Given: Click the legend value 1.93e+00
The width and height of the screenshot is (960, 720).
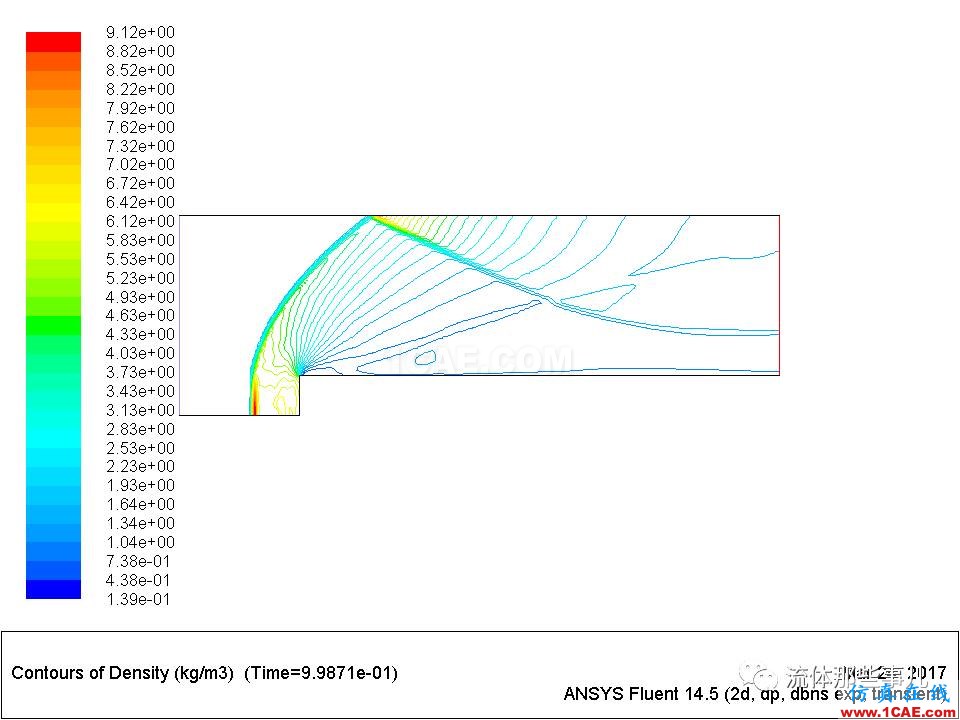Looking at the screenshot, I should (x=140, y=486).
